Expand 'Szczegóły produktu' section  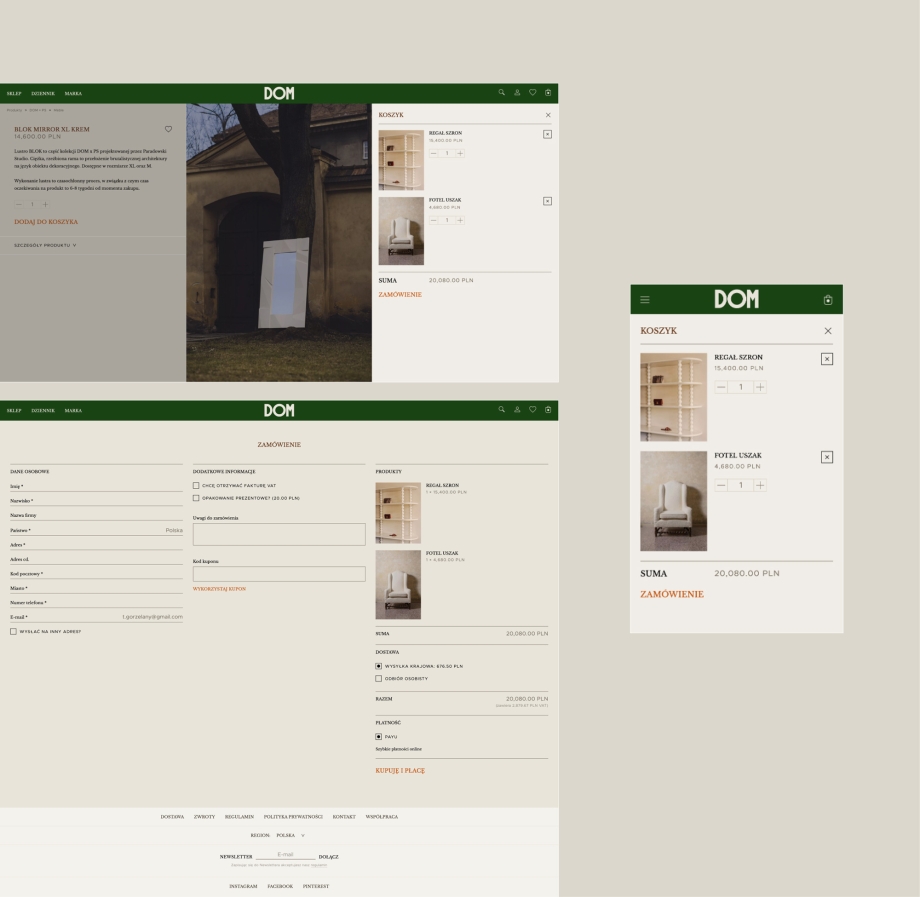point(45,245)
